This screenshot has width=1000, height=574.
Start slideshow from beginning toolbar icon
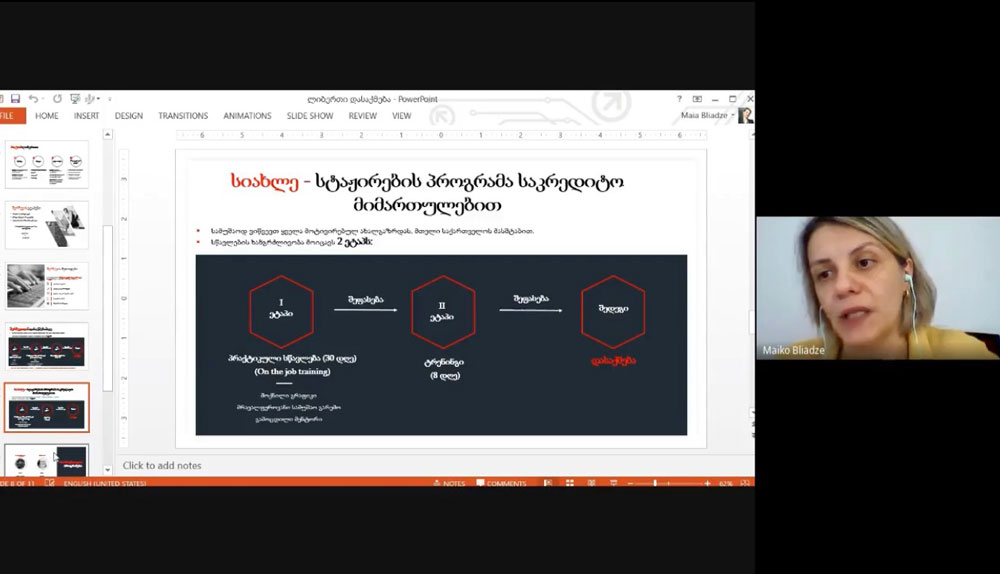click(75, 99)
